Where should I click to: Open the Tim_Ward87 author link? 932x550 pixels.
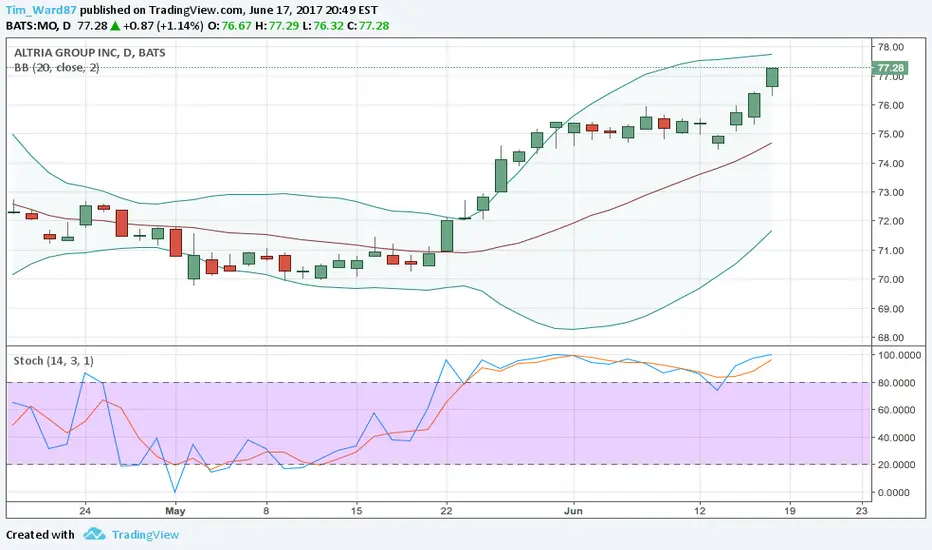click(x=41, y=10)
